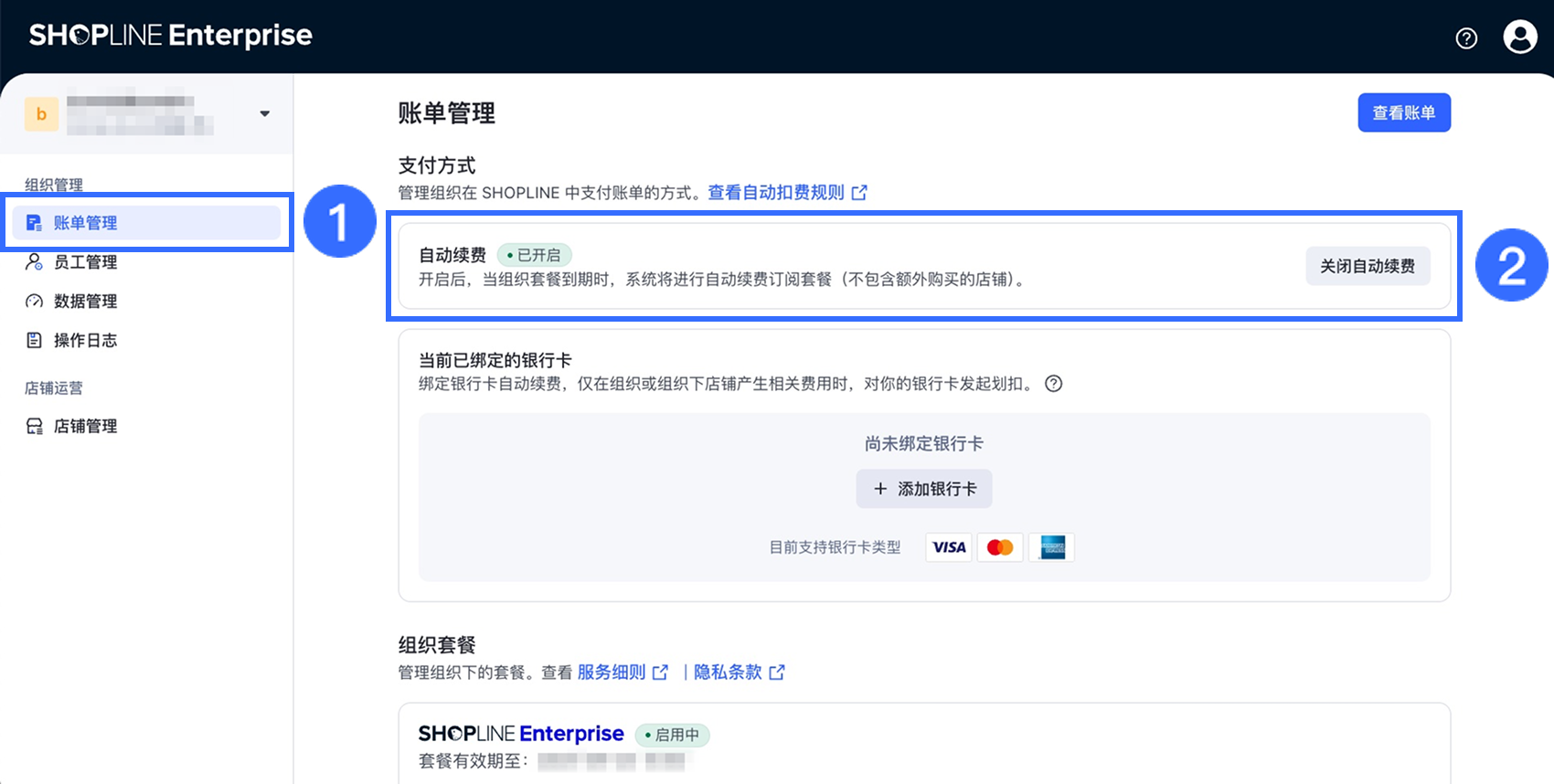This screenshot has width=1554, height=784.
Task: Click the organization avatar letter b
Action: [x=41, y=114]
